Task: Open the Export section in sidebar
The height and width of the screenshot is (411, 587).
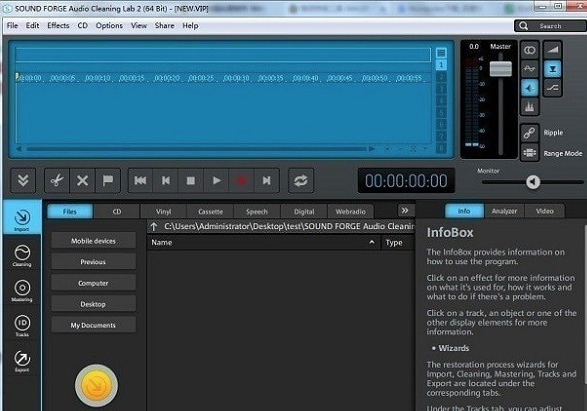Action: point(22,361)
